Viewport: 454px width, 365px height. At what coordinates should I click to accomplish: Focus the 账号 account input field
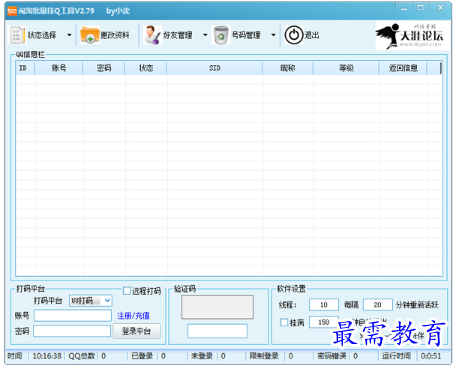point(73,316)
